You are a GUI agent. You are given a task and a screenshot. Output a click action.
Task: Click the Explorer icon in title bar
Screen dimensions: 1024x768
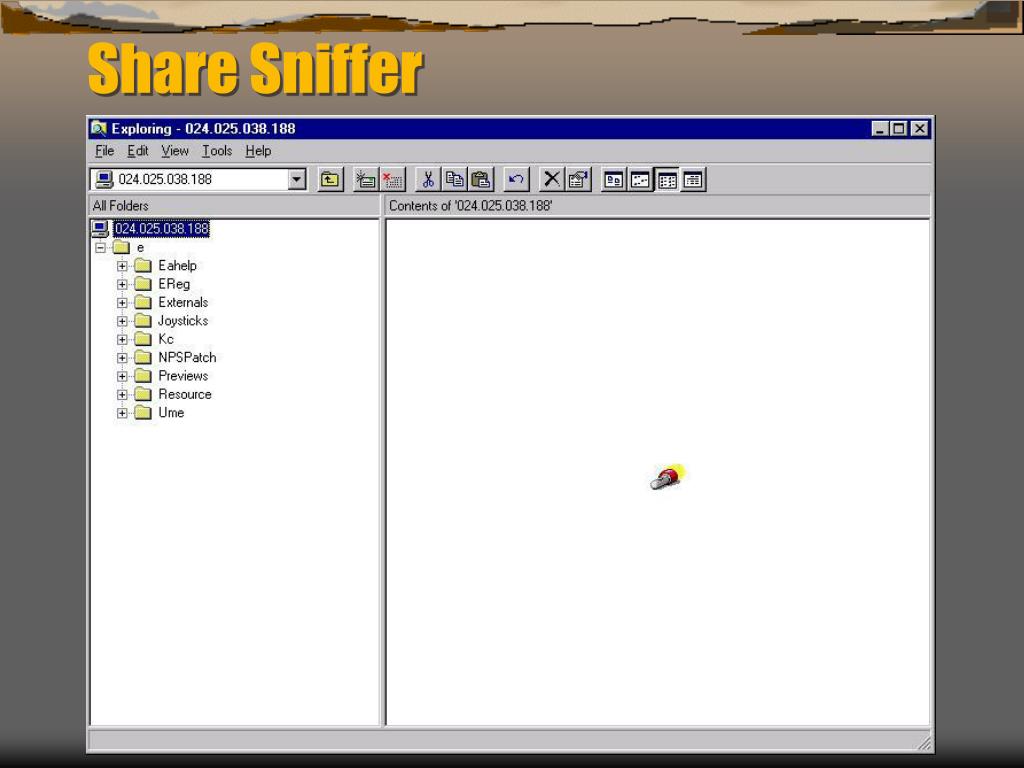(x=99, y=128)
